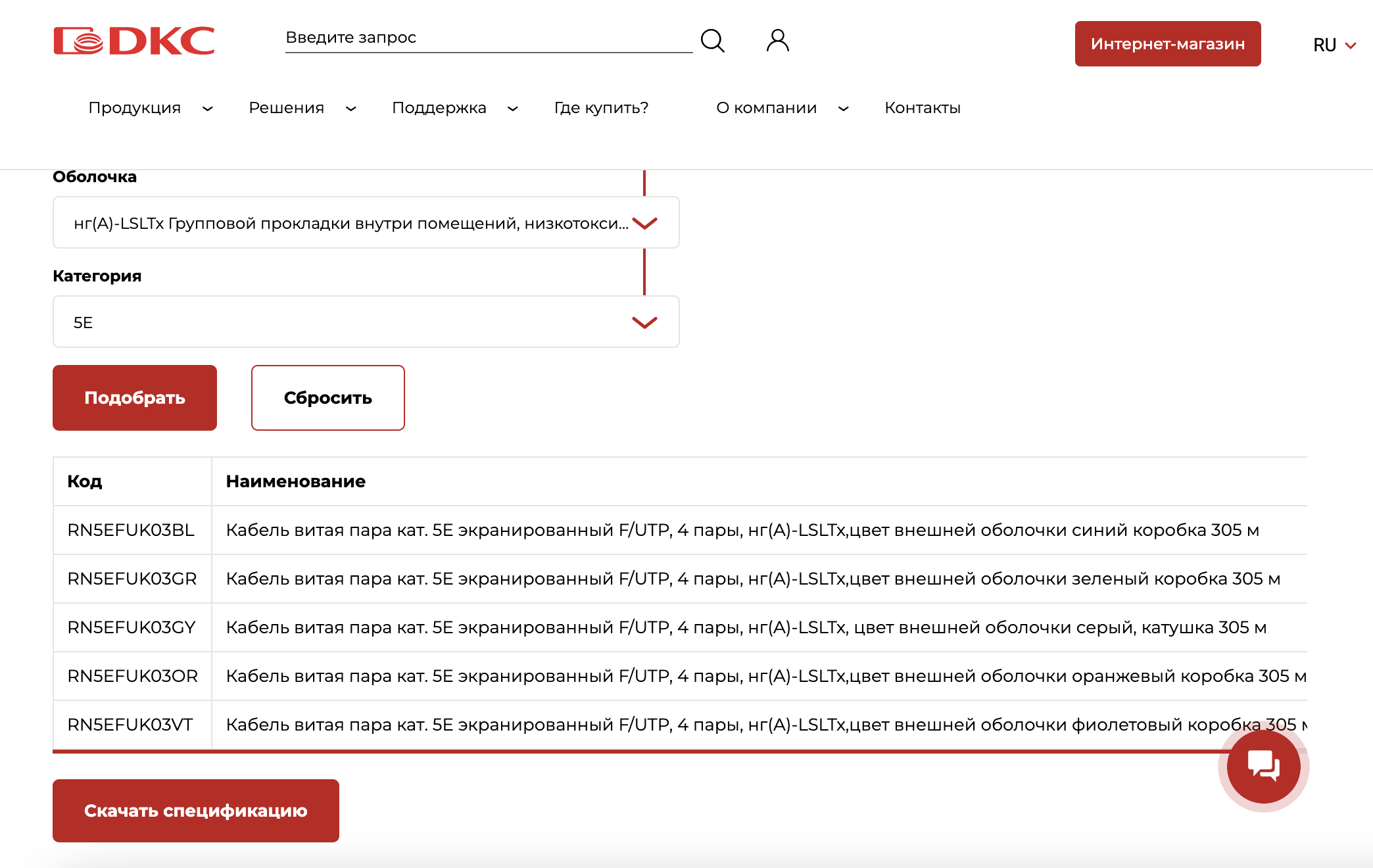Image resolution: width=1373 pixels, height=868 pixels.
Task: Open the live chat bubble icon
Action: pyautogui.click(x=1263, y=766)
